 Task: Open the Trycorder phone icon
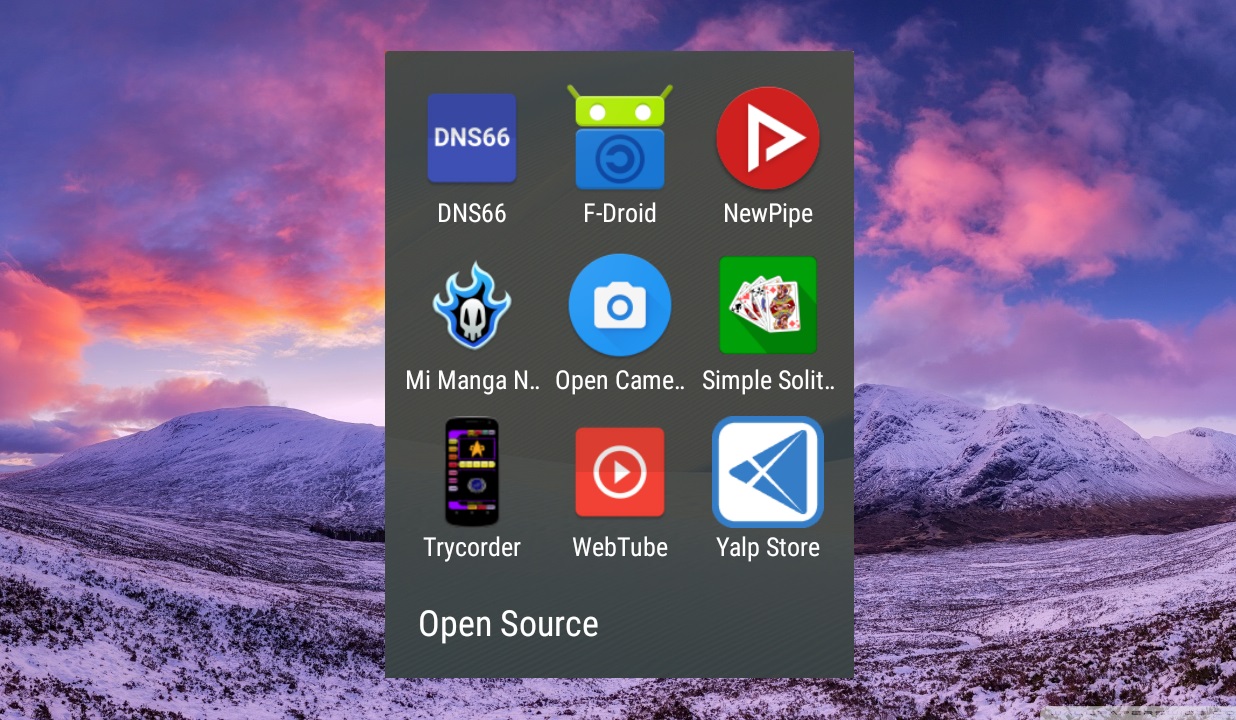[x=472, y=471]
